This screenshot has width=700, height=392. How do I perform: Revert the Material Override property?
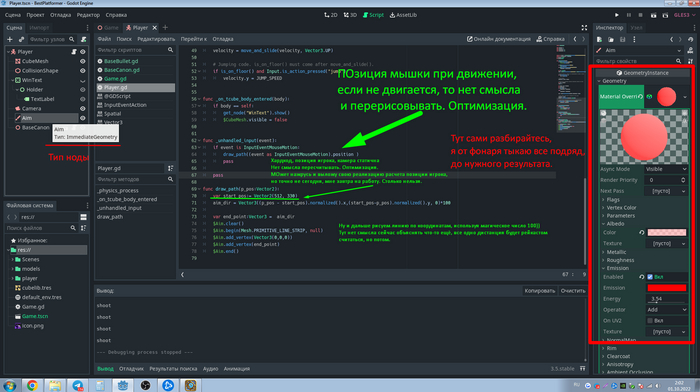[640, 96]
